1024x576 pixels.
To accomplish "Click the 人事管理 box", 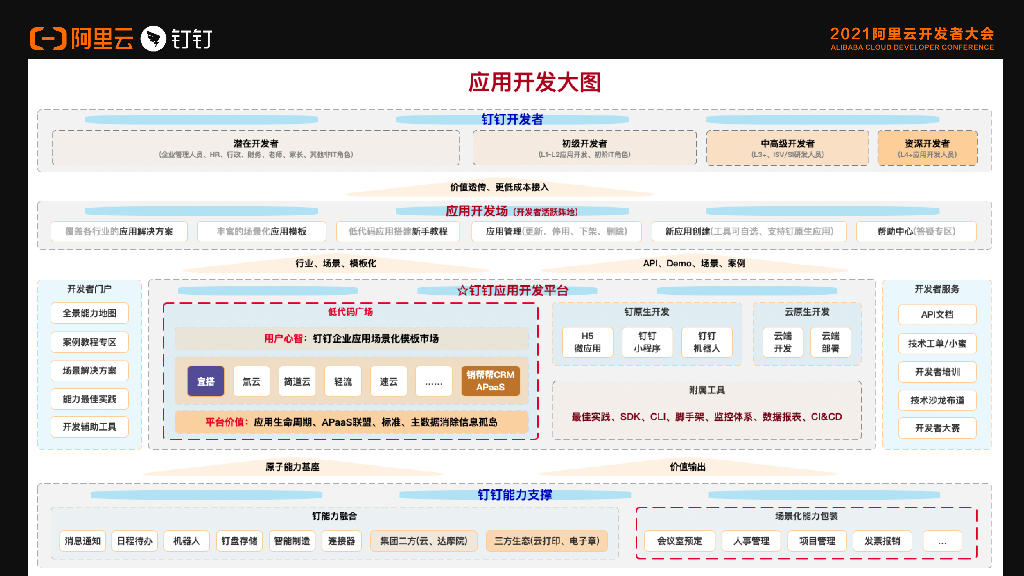I will [x=751, y=541].
